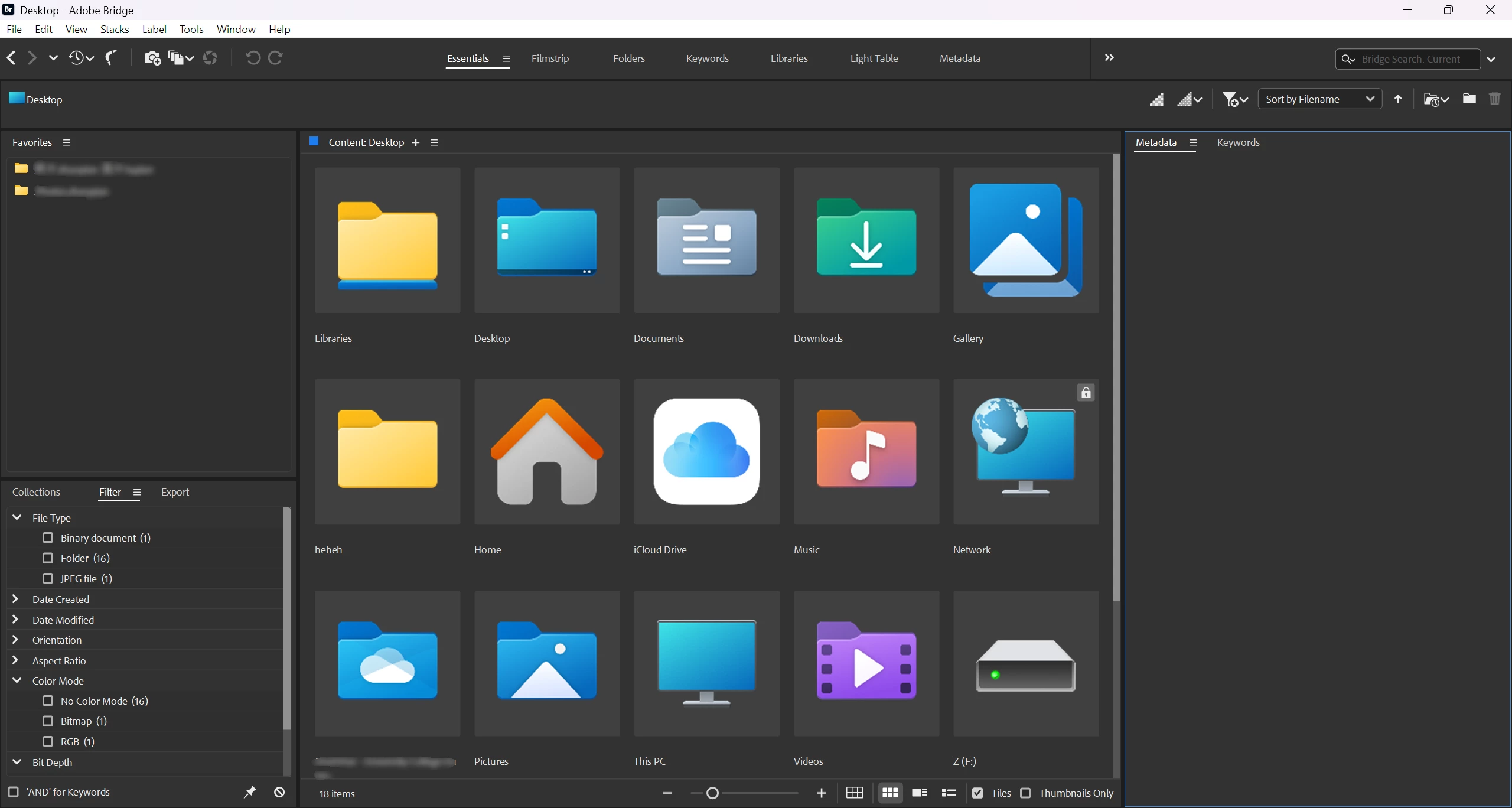Click the boomerang return-to-app icon

tap(111, 58)
